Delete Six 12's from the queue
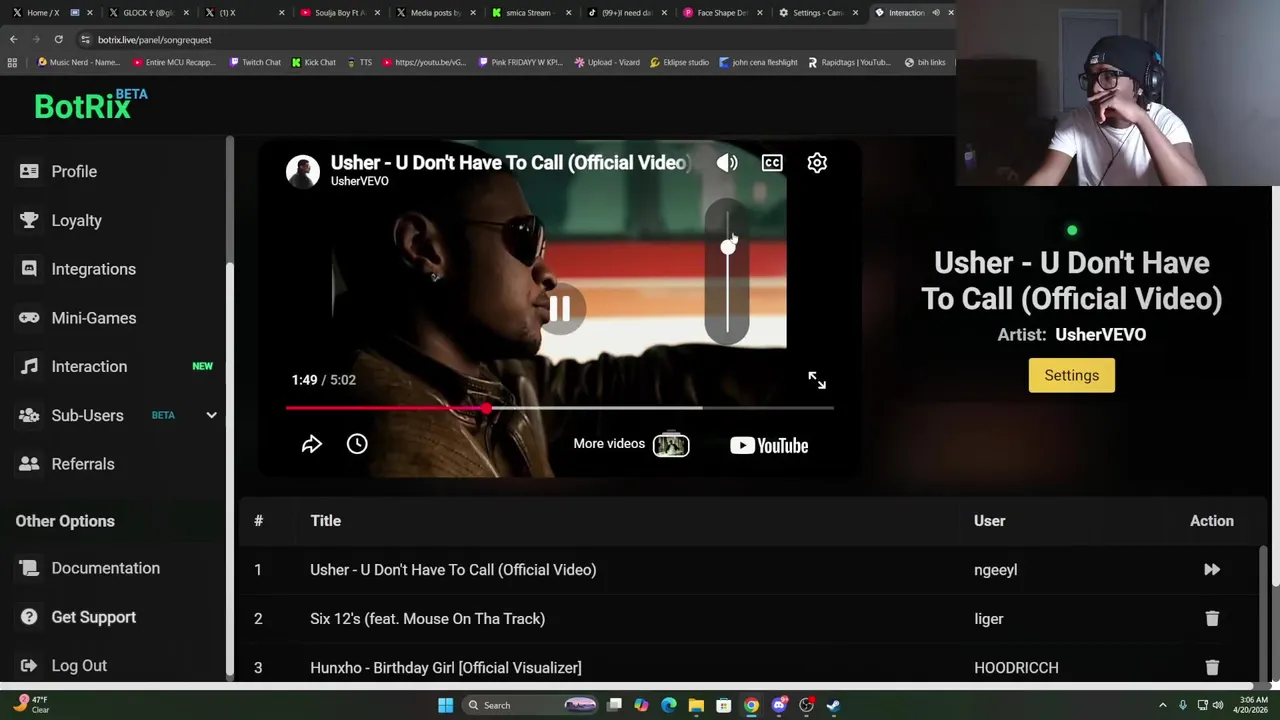 1212,619
